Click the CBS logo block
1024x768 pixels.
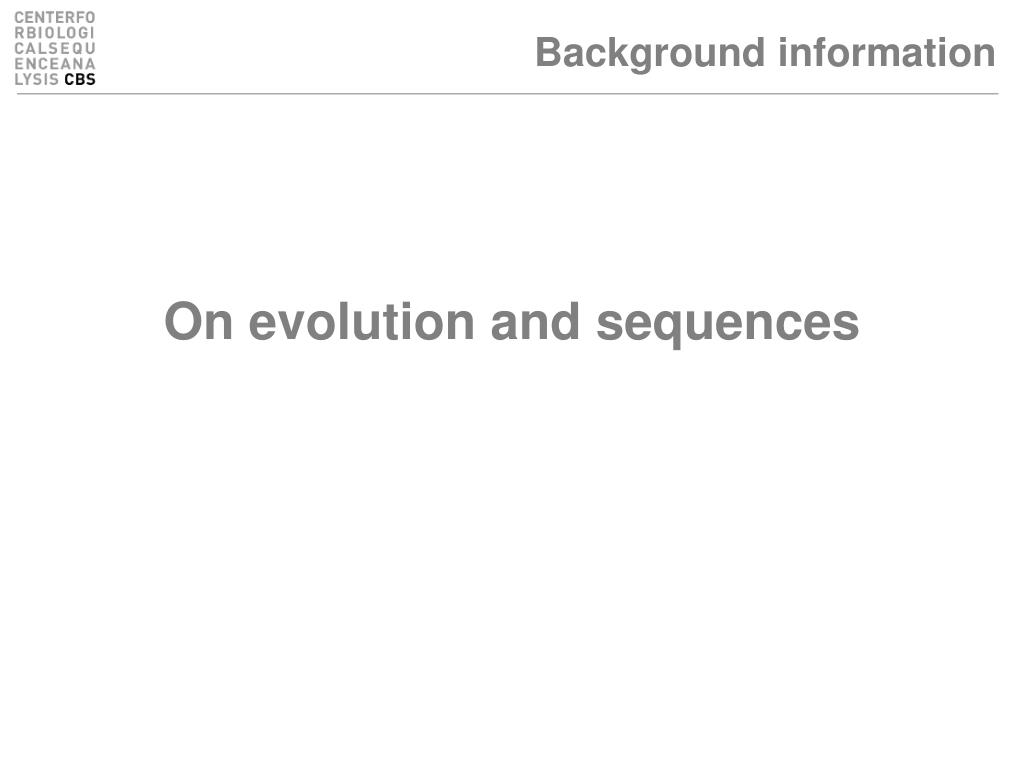[55, 49]
